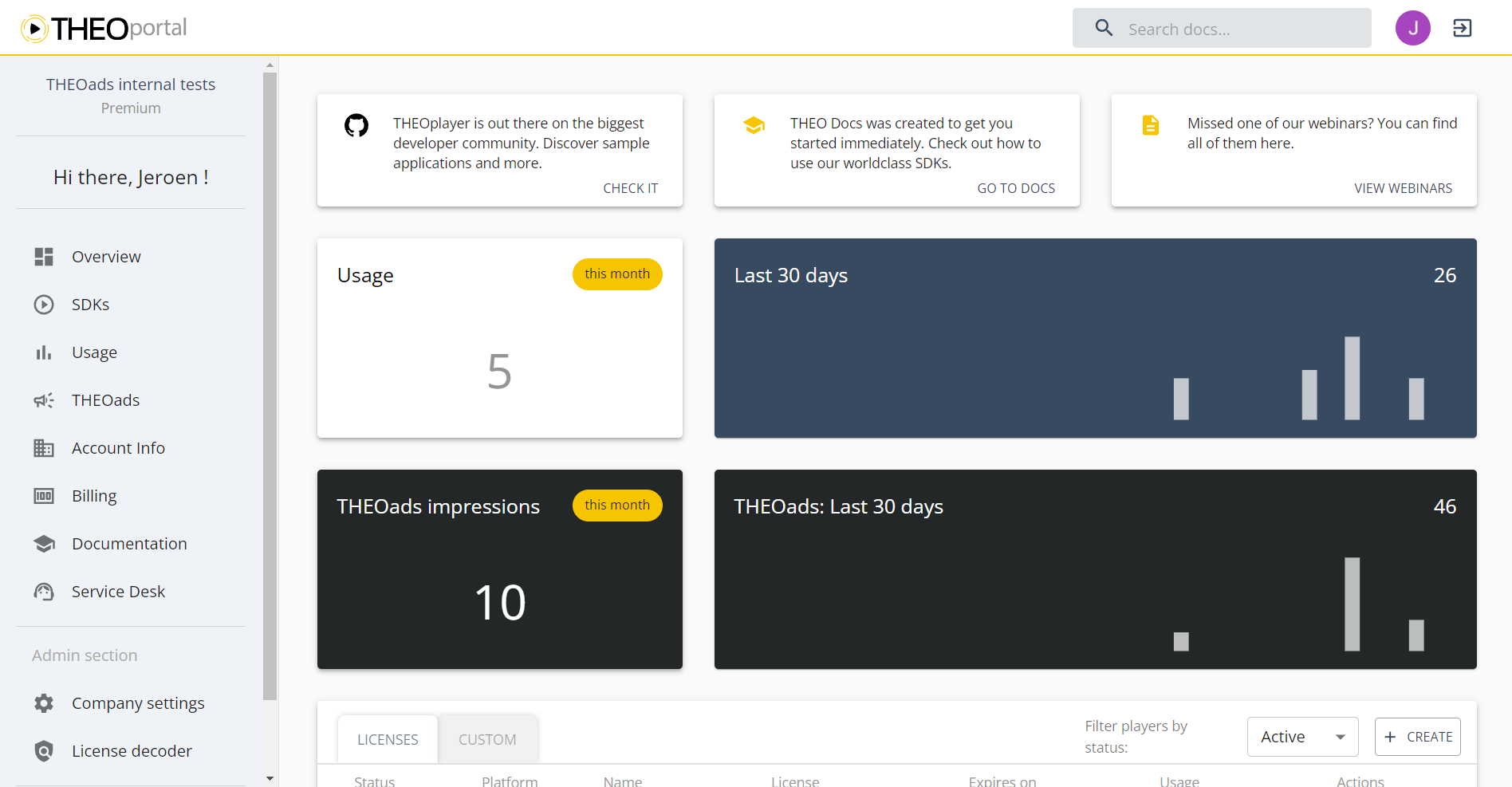Toggle 'this month' on THEOads impressions card
The width and height of the screenshot is (1512, 787).
616,505
